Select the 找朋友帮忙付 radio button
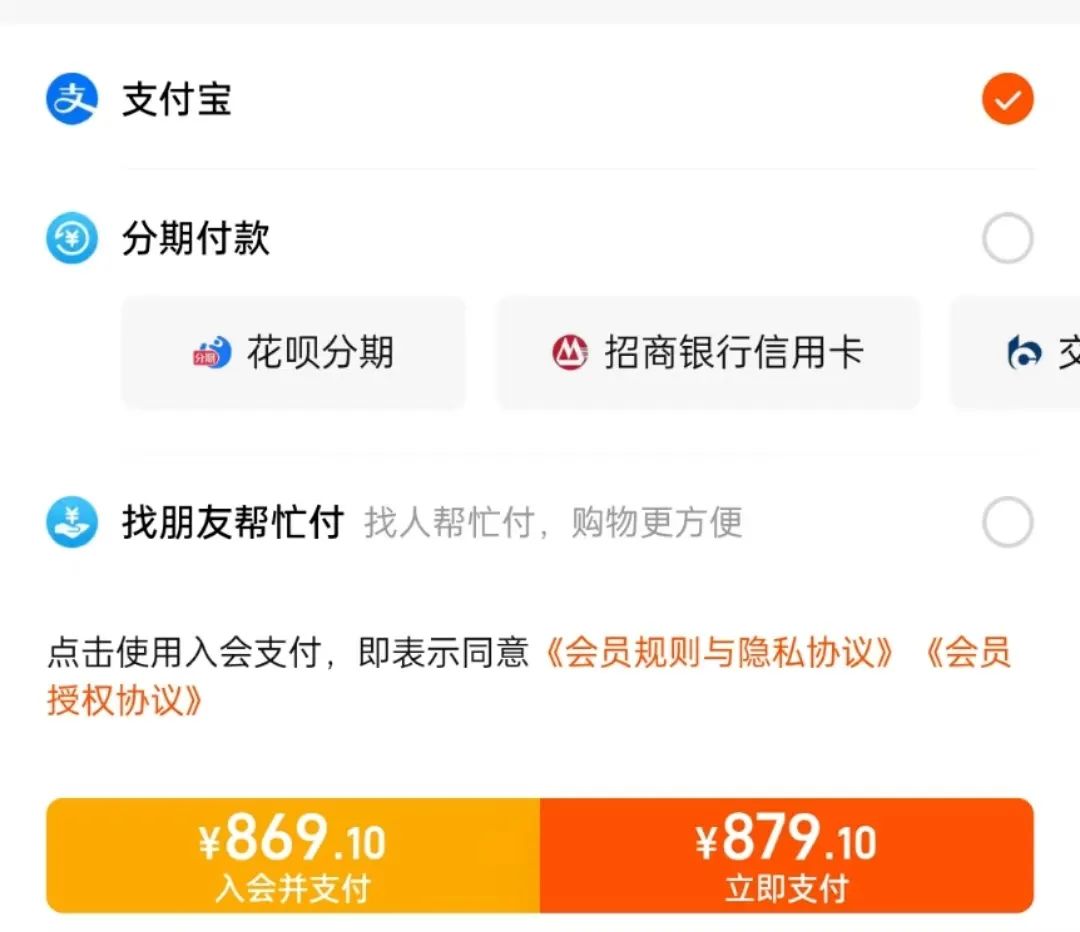The image size is (1080, 932). point(1007,522)
